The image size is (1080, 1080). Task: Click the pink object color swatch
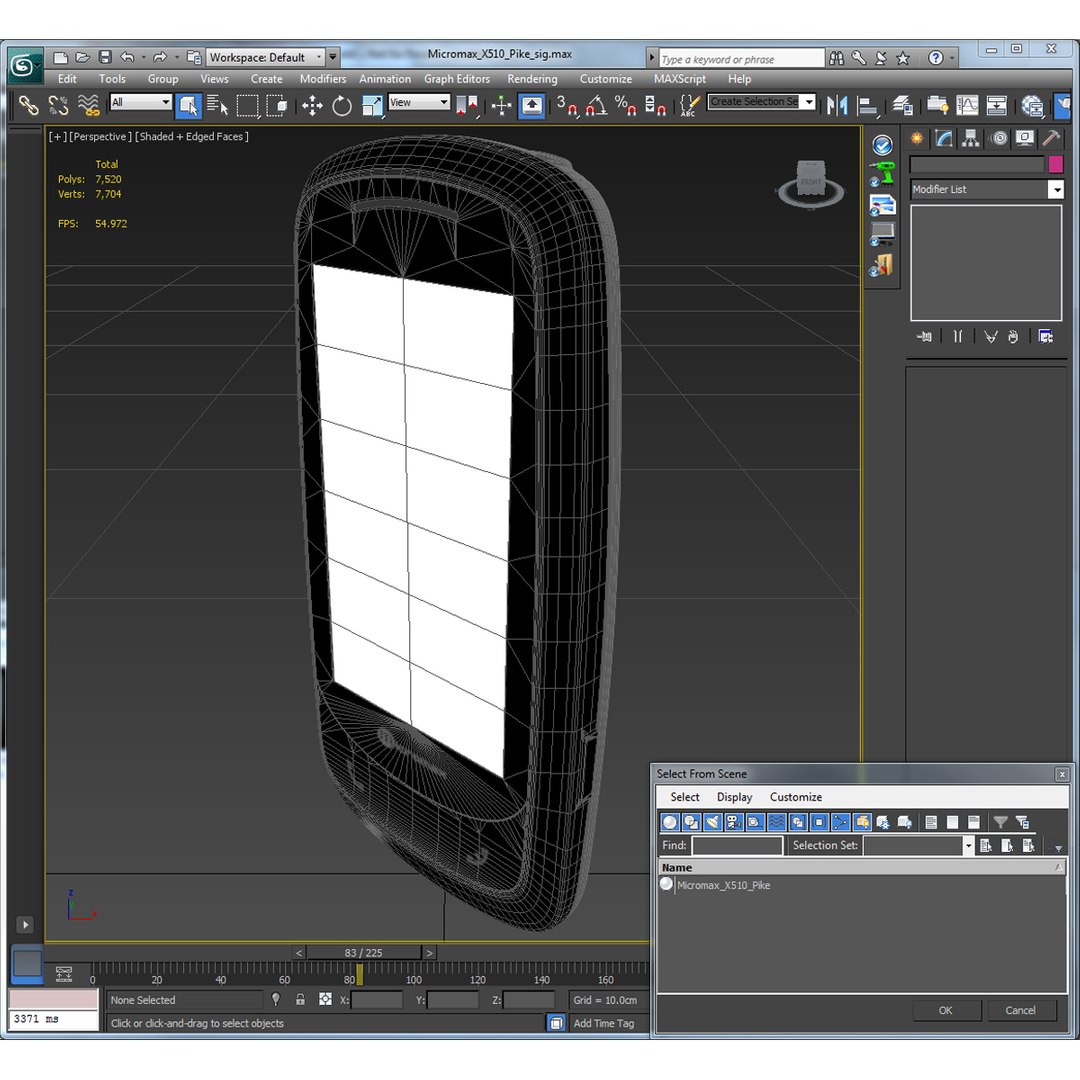click(1055, 164)
